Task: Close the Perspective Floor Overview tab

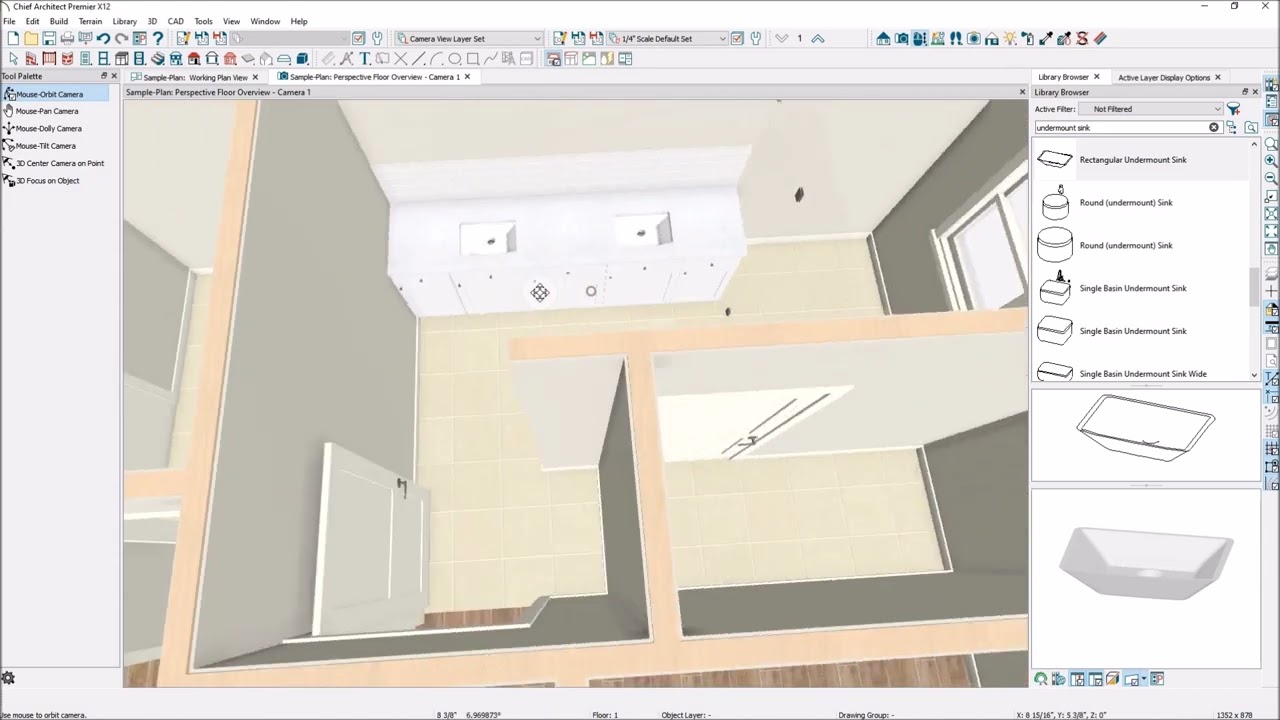Action: (x=467, y=77)
